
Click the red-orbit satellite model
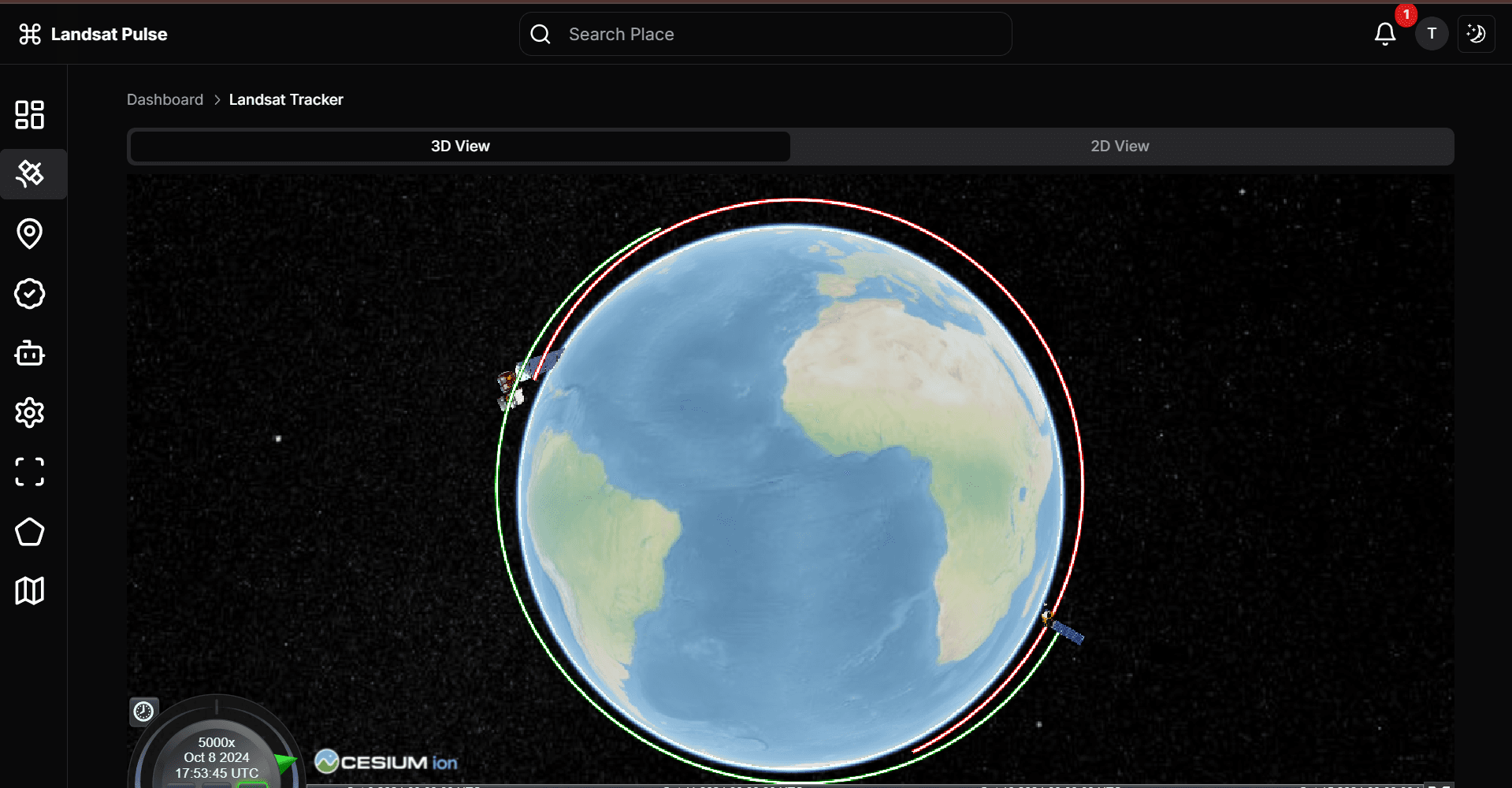tap(529, 380)
